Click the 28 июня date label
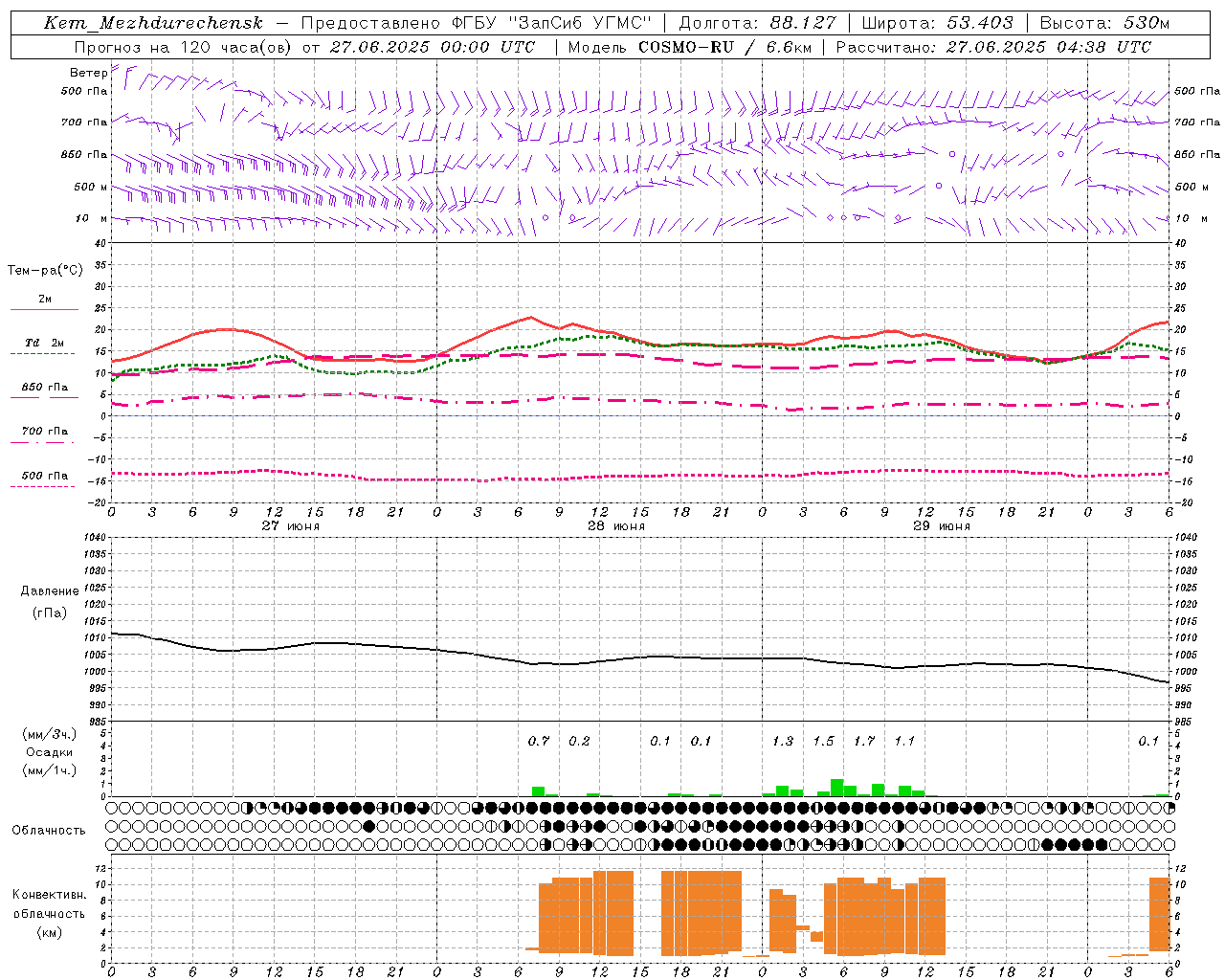 pyautogui.click(x=616, y=526)
